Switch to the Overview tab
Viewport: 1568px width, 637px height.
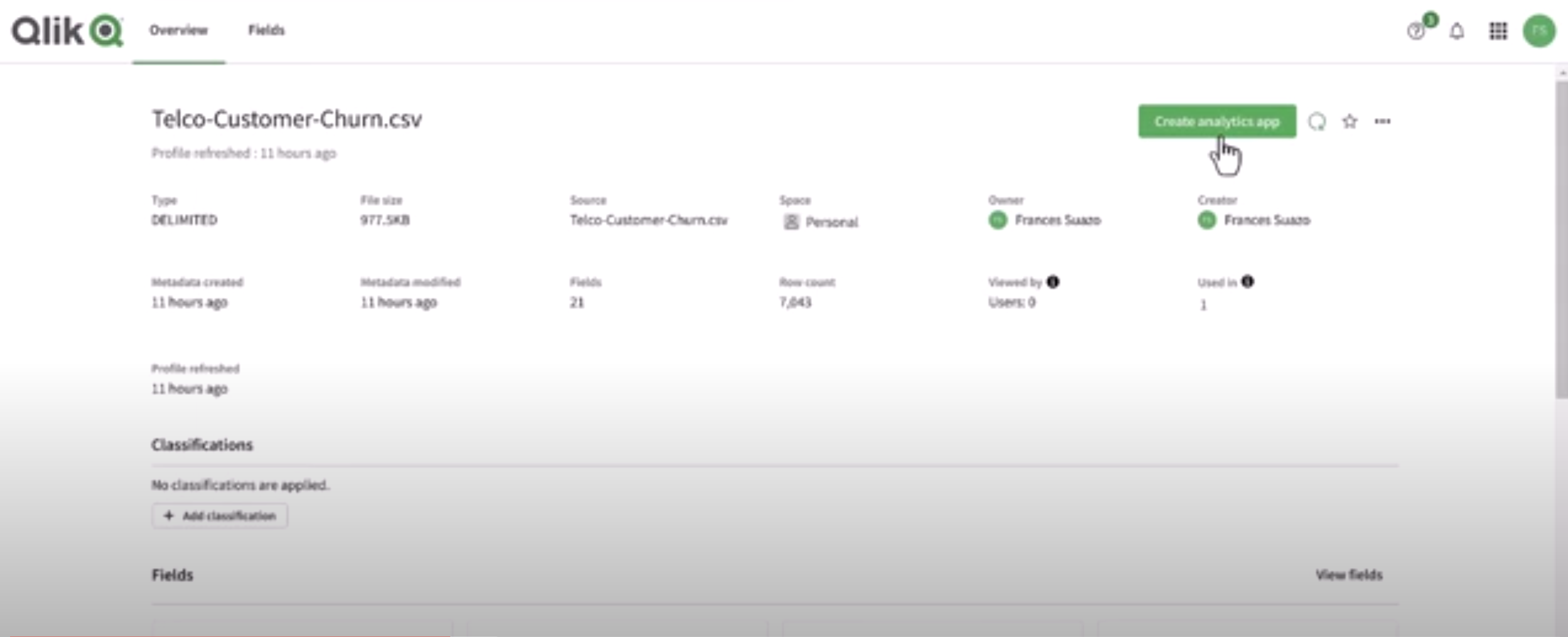(x=178, y=30)
